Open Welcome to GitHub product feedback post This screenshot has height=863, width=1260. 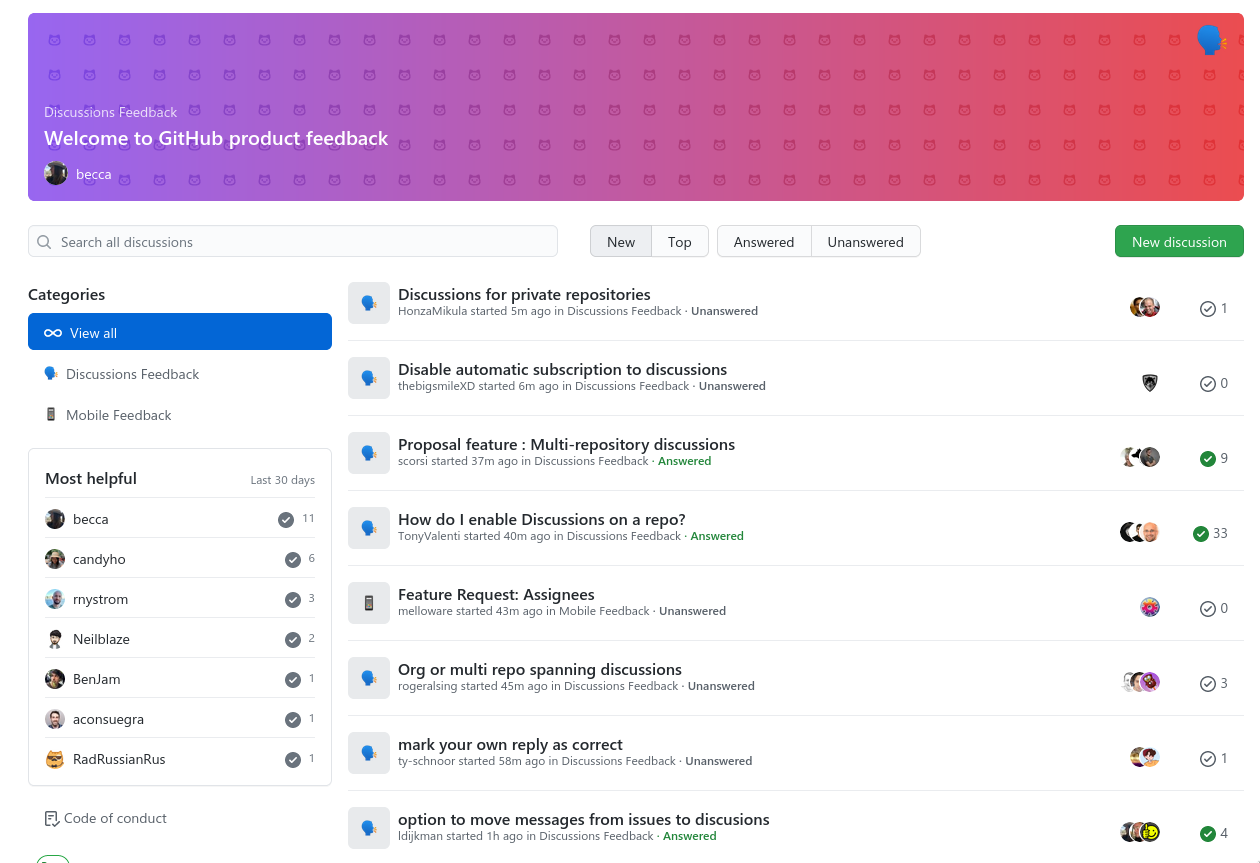[x=216, y=139]
